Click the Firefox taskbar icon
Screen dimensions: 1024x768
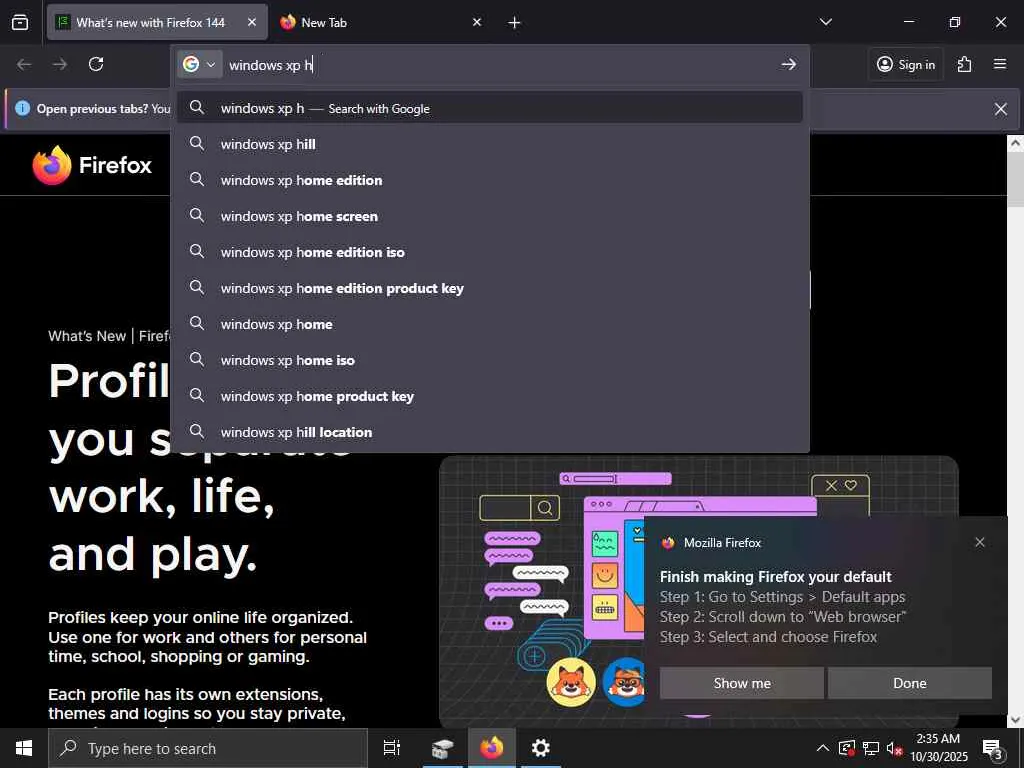pyautogui.click(x=492, y=748)
